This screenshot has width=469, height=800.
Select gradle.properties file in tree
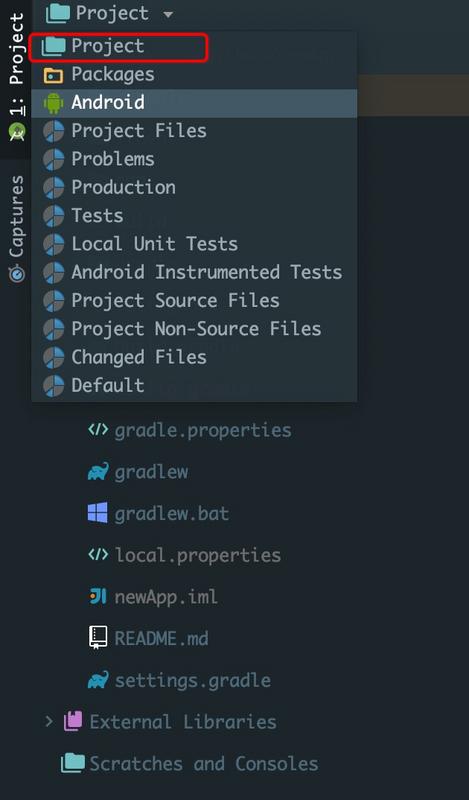pos(203,431)
